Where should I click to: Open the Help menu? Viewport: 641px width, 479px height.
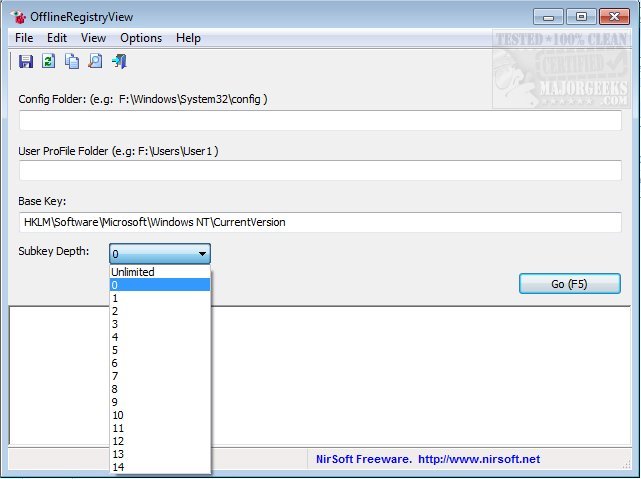click(188, 38)
